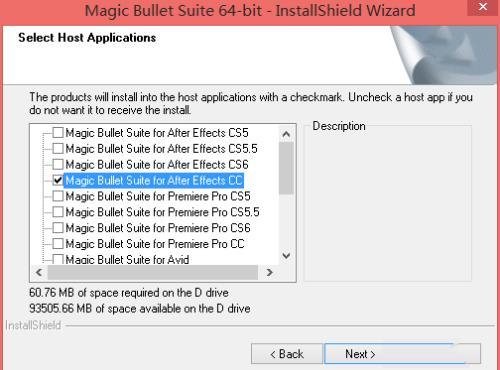Click the horizontal scroll right arrow
The height and width of the screenshot is (370, 500).
[x=269, y=272]
